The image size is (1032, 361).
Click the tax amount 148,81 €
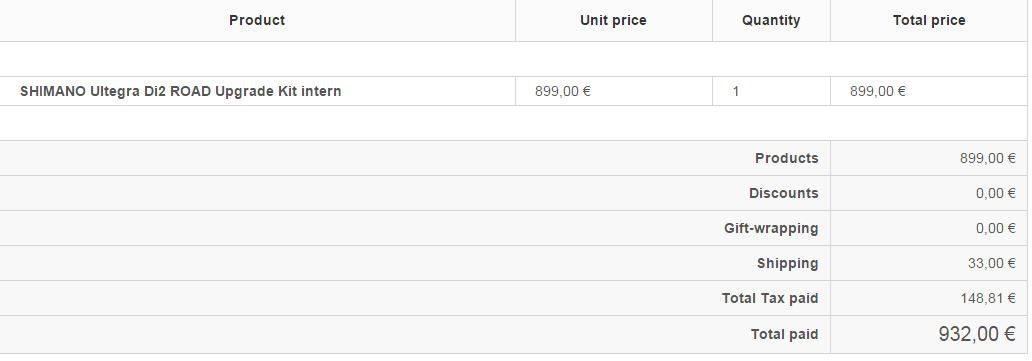tap(987, 298)
